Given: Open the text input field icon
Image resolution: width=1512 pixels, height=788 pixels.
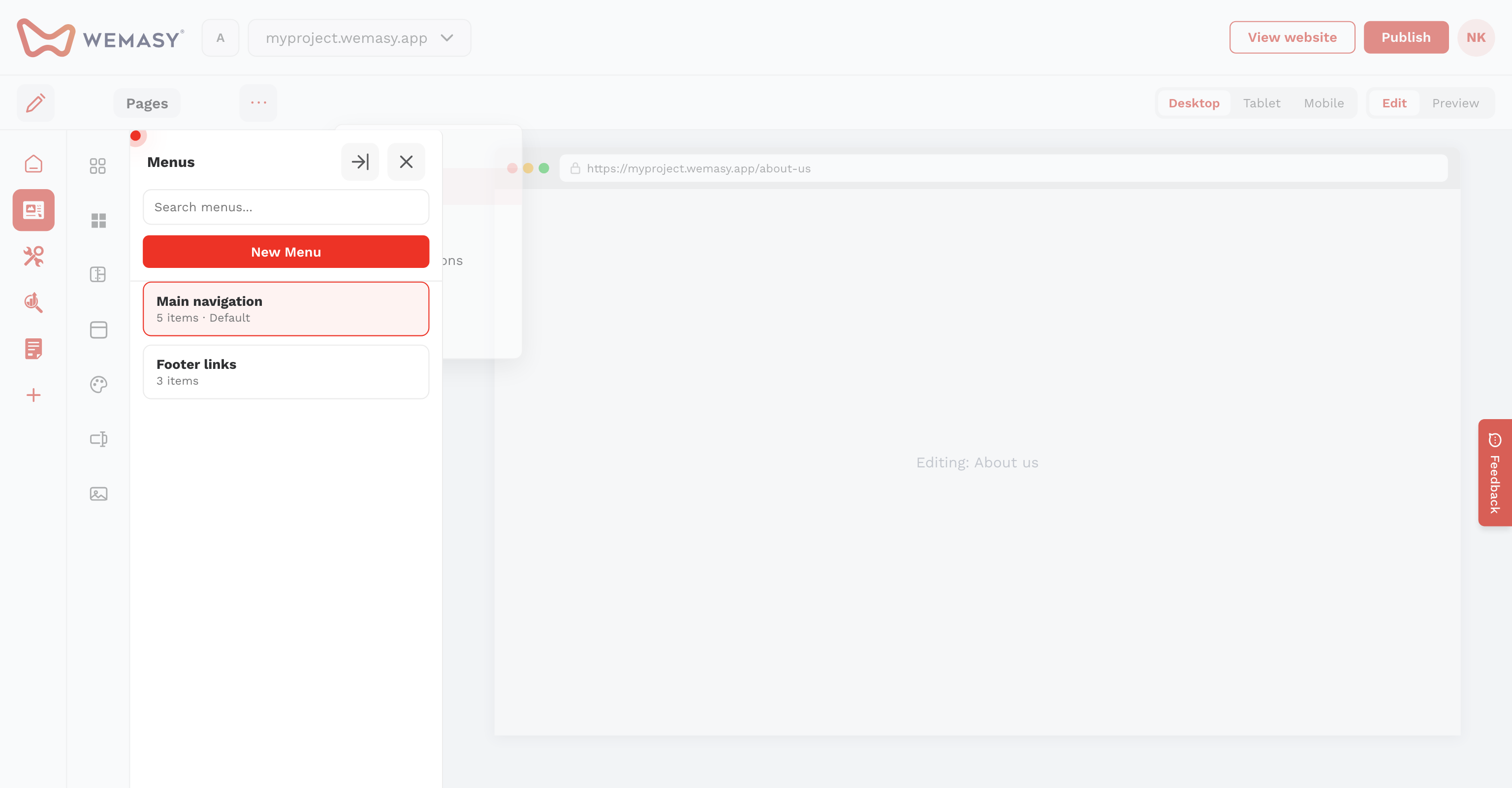Looking at the screenshot, I should [98, 439].
